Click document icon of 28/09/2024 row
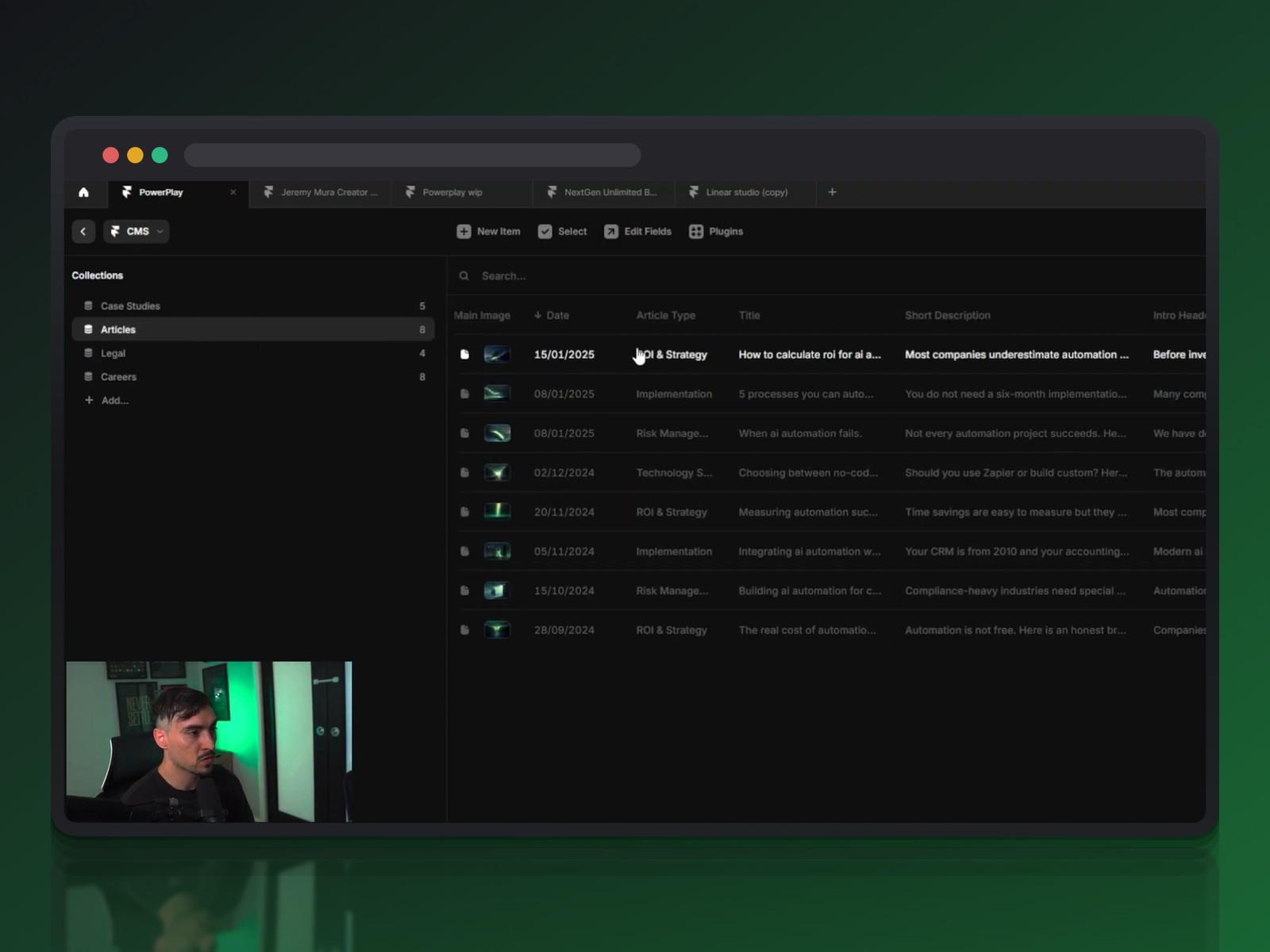This screenshot has height=952, width=1270. tap(464, 630)
